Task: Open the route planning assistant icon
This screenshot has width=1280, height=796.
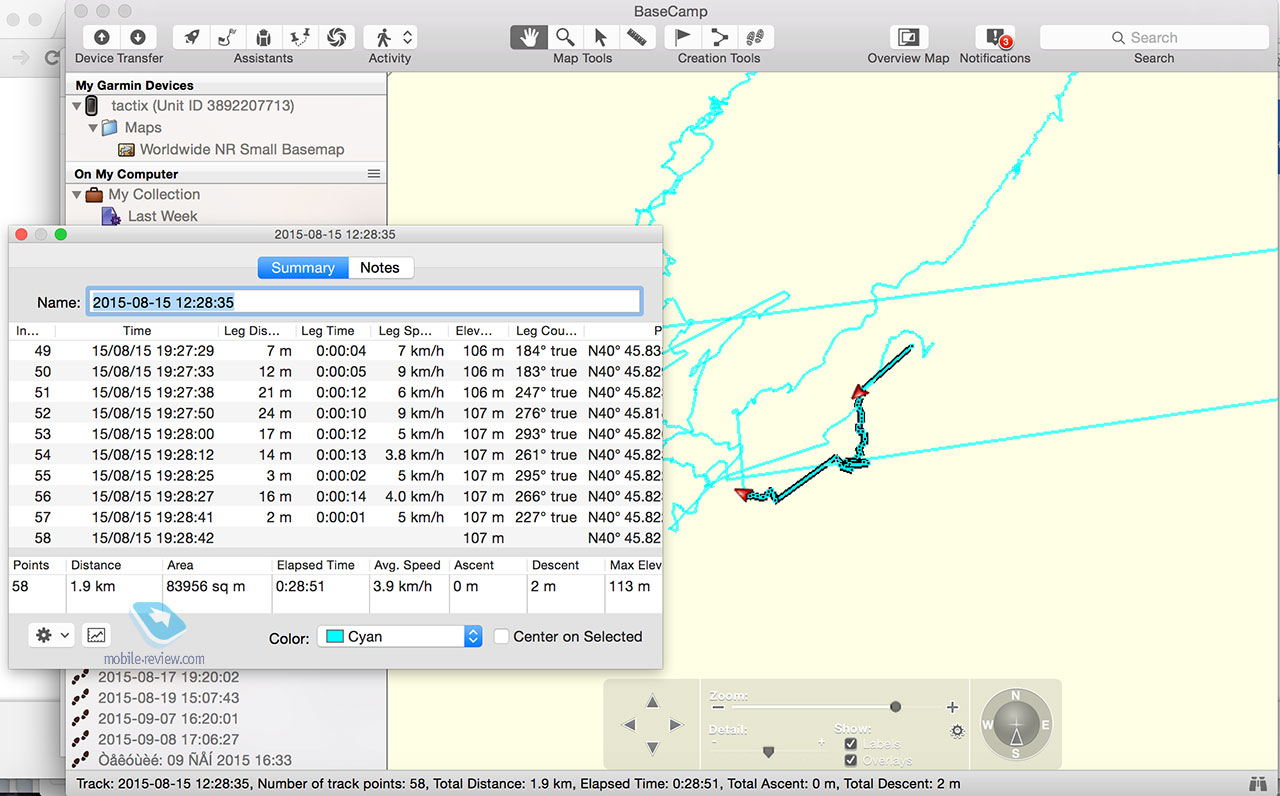Action: [228, 37]
